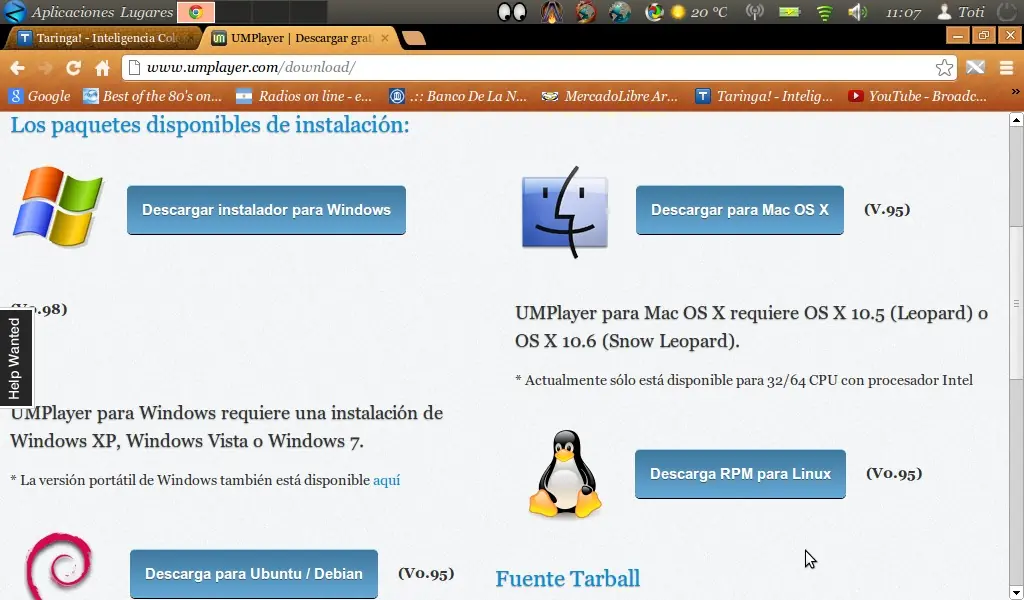Open the Google bookmark
Screen dimensions: 1024x600
click(40, 96)
